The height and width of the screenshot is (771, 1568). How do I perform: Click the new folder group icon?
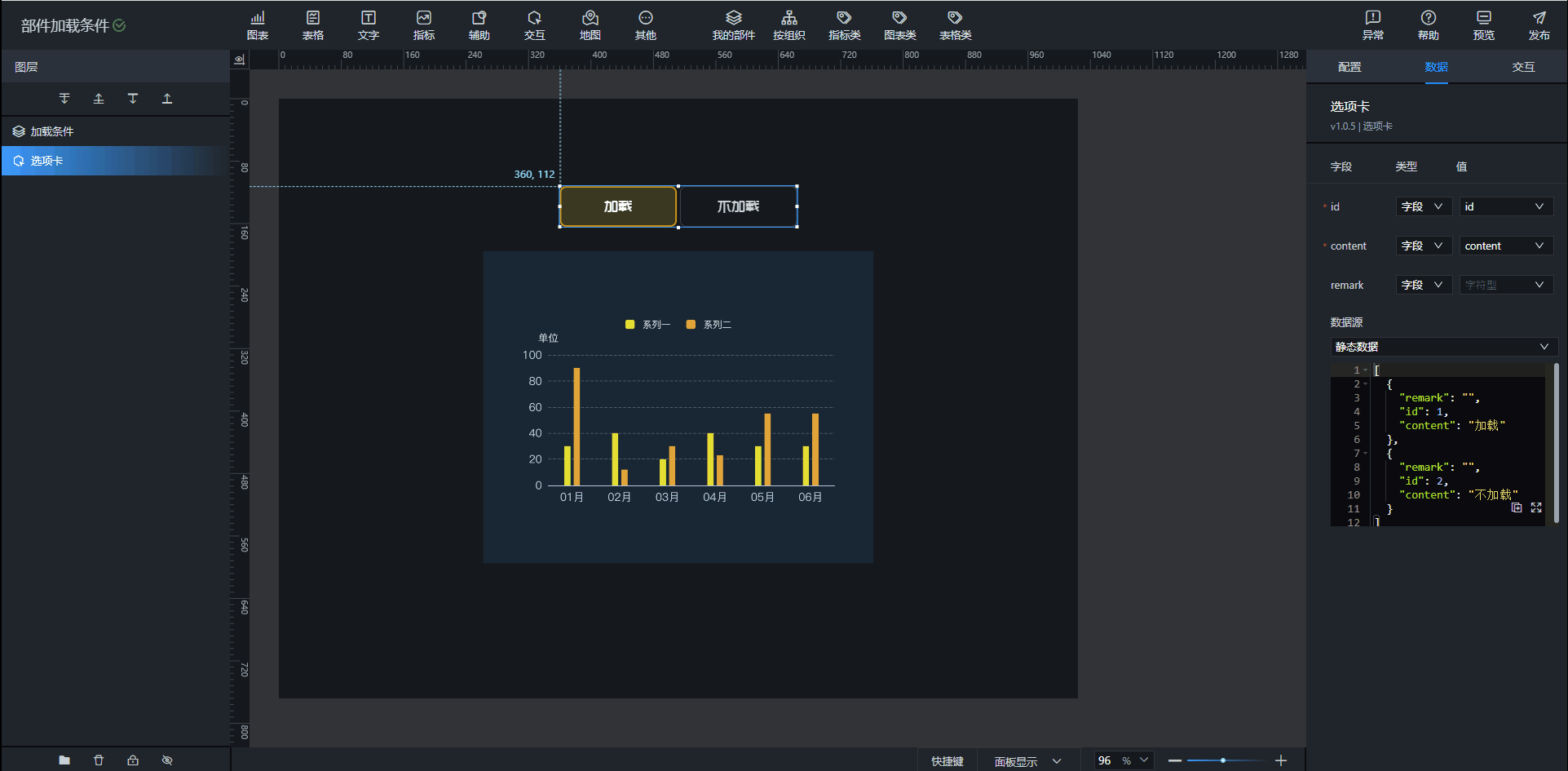click(x=64, y=760)
